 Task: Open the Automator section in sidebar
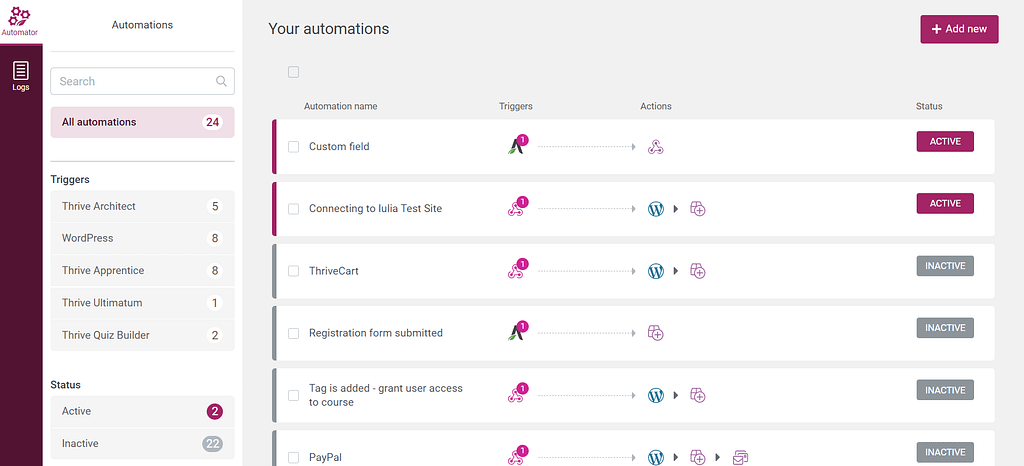(x=21, y=20)
